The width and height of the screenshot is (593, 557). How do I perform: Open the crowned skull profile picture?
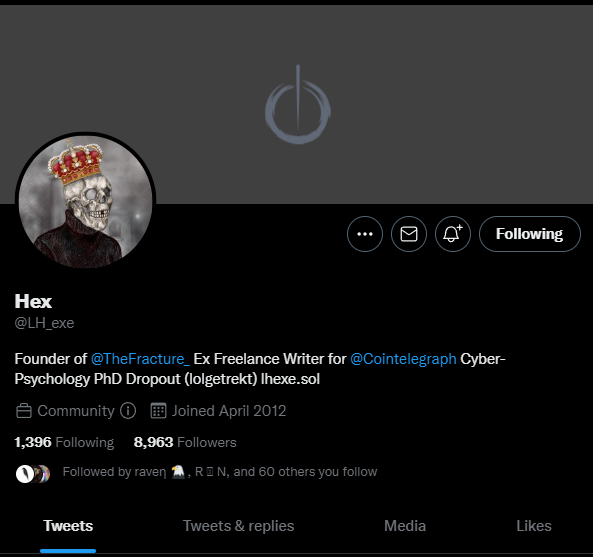pyautogui.click(x=85, y=202)
